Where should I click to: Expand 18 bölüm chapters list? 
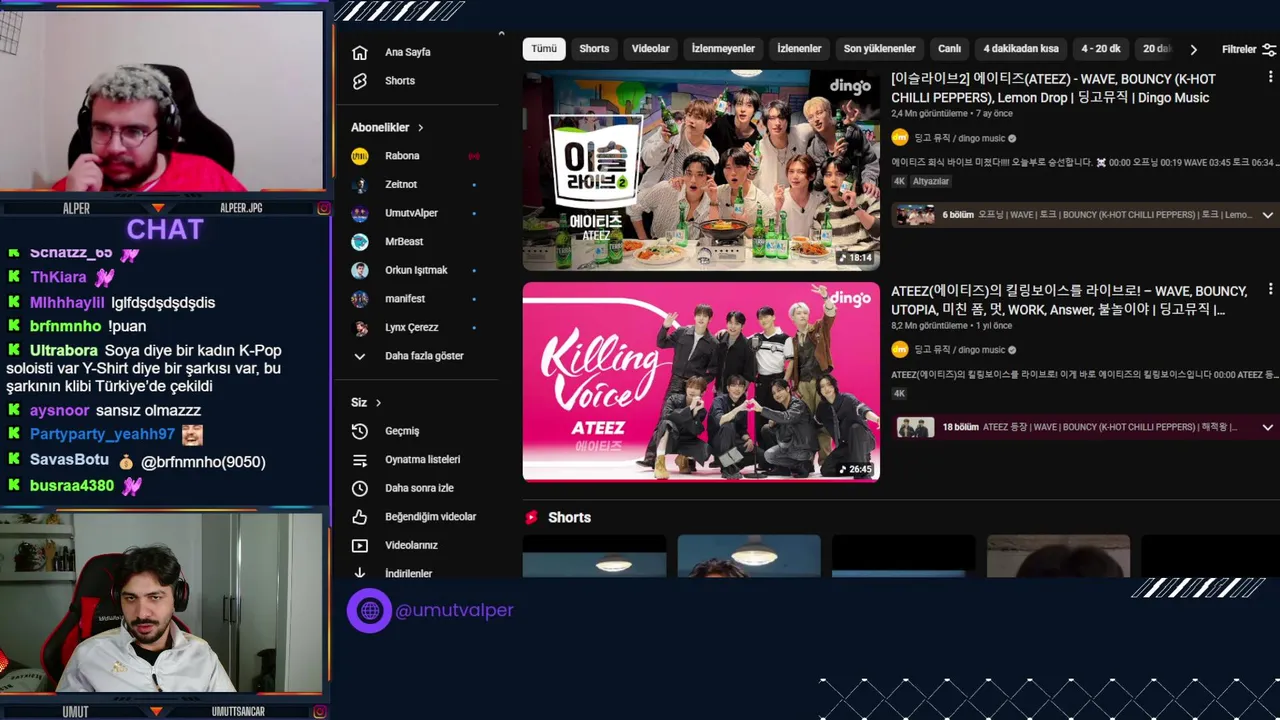pos(1267,427)
